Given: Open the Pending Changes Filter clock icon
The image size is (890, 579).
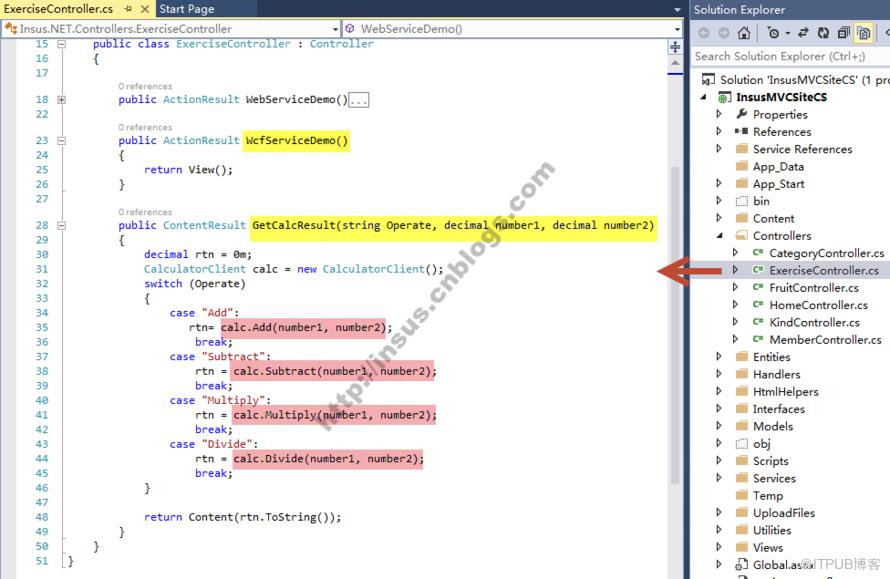Looking at the screenshot, I should pos(773,33).
